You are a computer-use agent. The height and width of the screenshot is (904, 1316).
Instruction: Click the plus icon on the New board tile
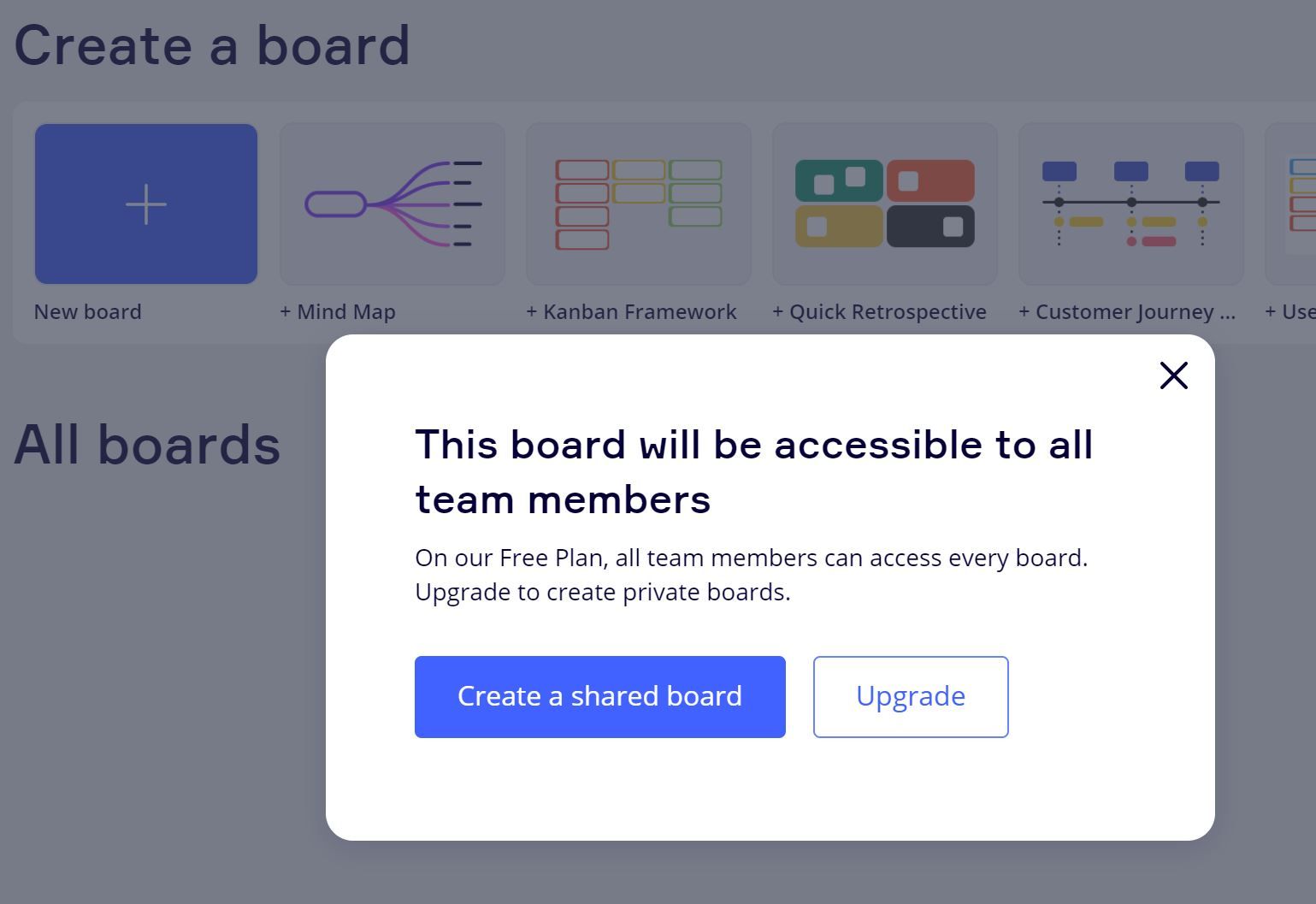146,204
